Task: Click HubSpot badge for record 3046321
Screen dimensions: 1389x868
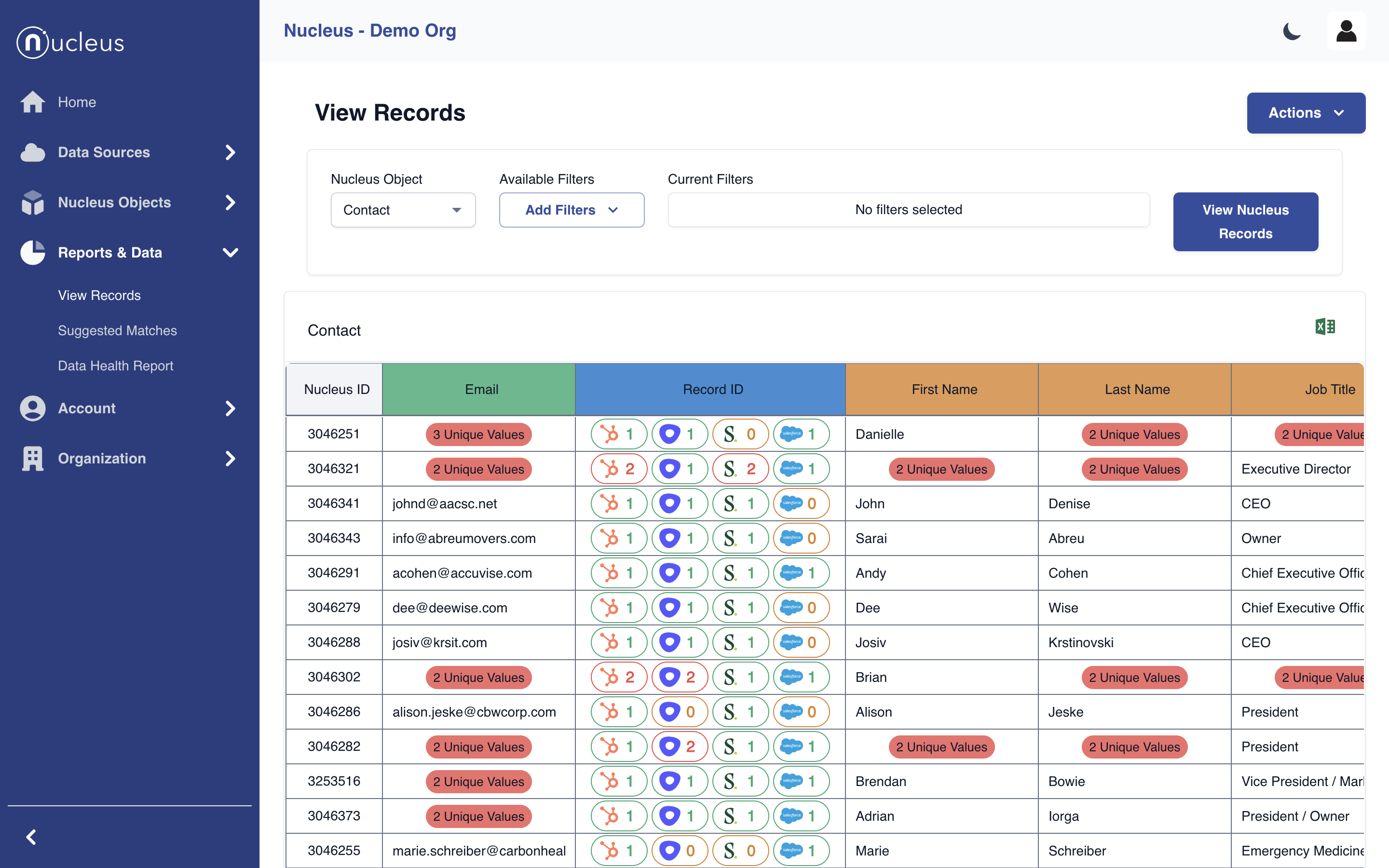Action: tap(619, 469)
